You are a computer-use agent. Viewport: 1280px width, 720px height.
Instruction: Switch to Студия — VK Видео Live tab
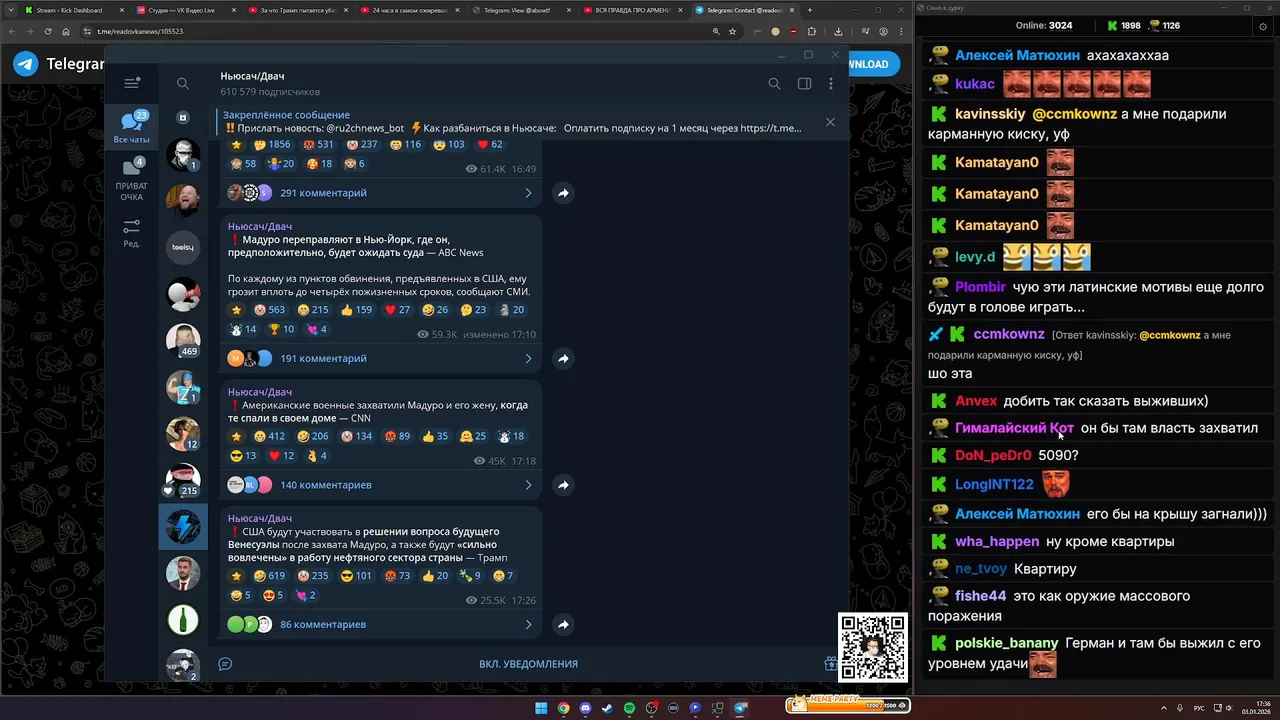tap(185, 10)
